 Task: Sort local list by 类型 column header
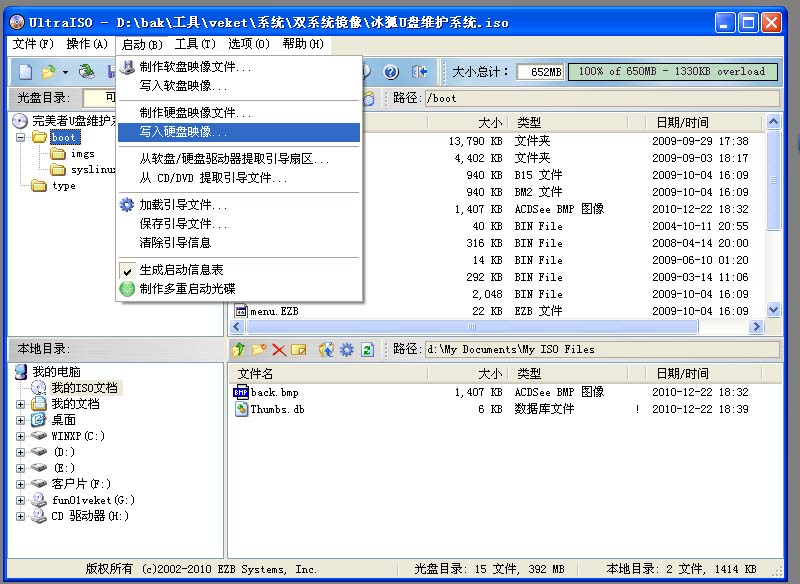click(568, 374)
